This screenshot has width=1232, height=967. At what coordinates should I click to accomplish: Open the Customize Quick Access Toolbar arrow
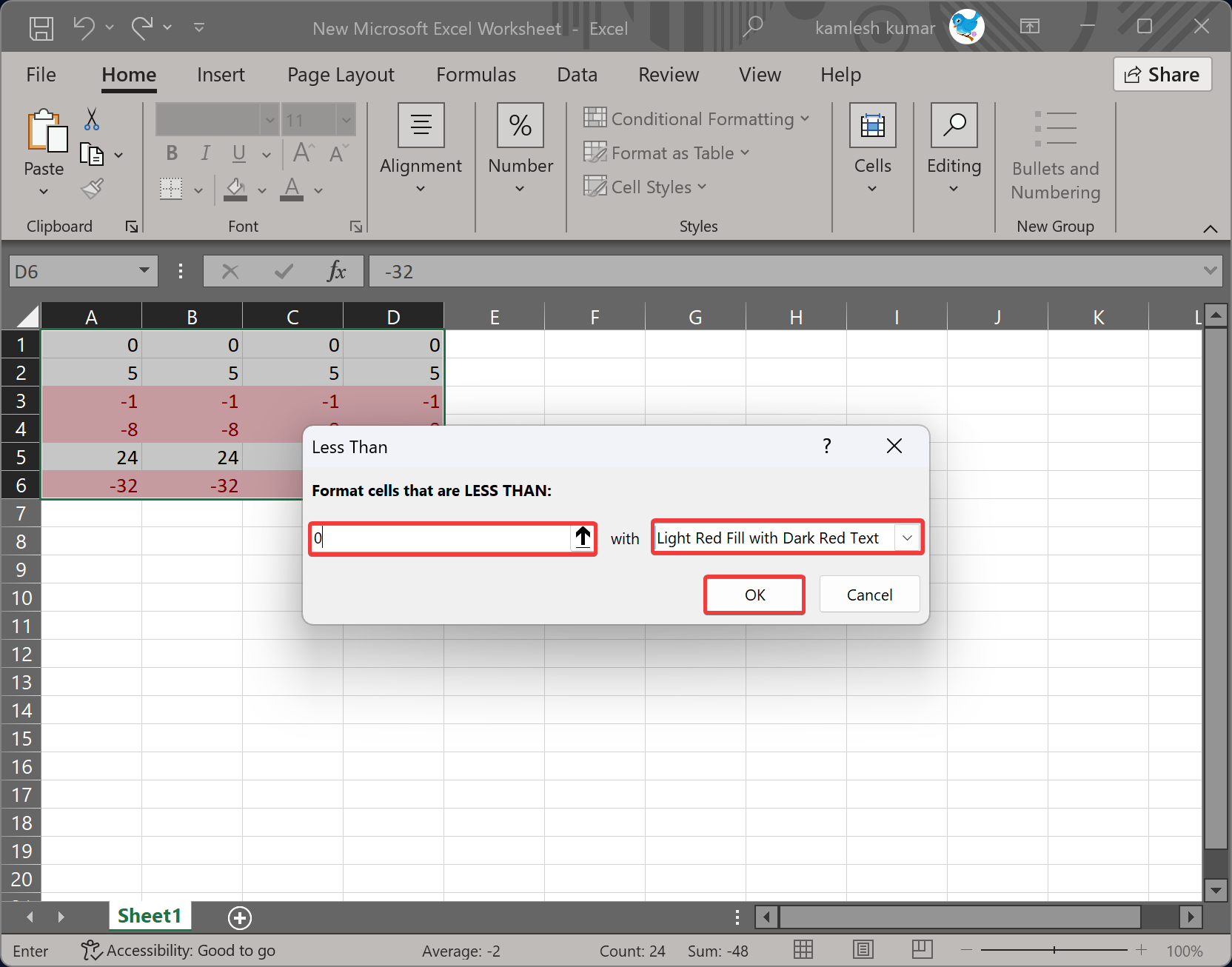pos(198,27)
